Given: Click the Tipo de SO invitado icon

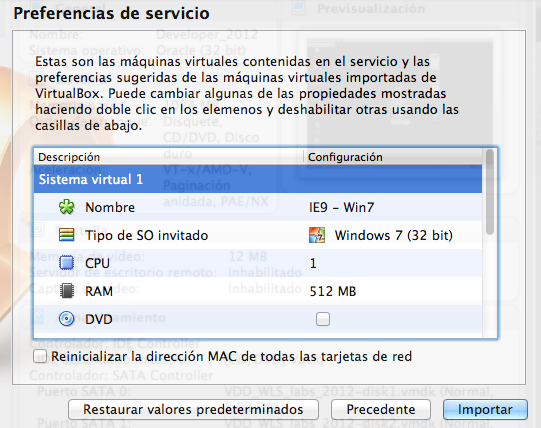Looking at the screenshot, I should [x=67, y=235].
